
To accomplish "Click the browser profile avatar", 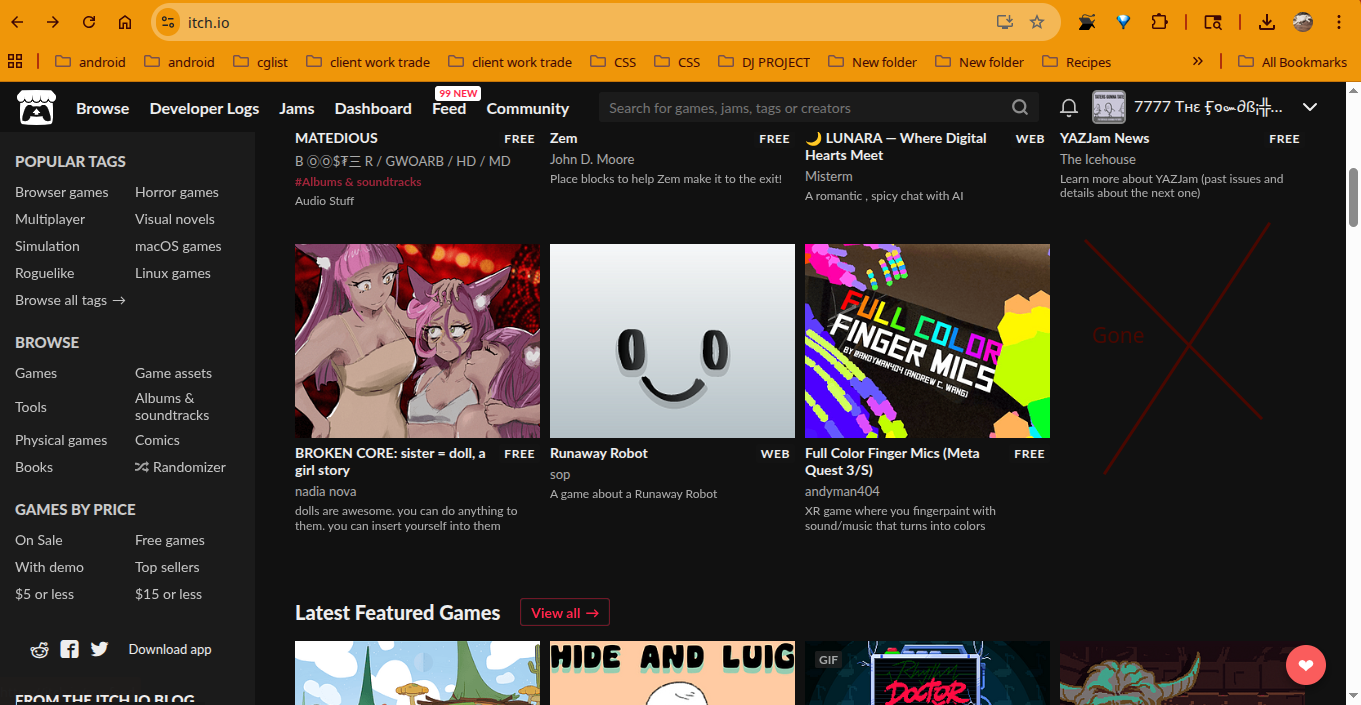I will tap(1302, 22).
